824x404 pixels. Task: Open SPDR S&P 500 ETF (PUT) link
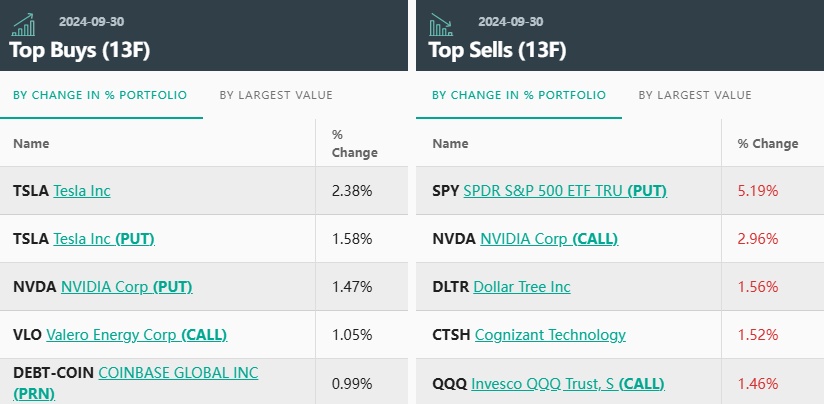(565, 190)
